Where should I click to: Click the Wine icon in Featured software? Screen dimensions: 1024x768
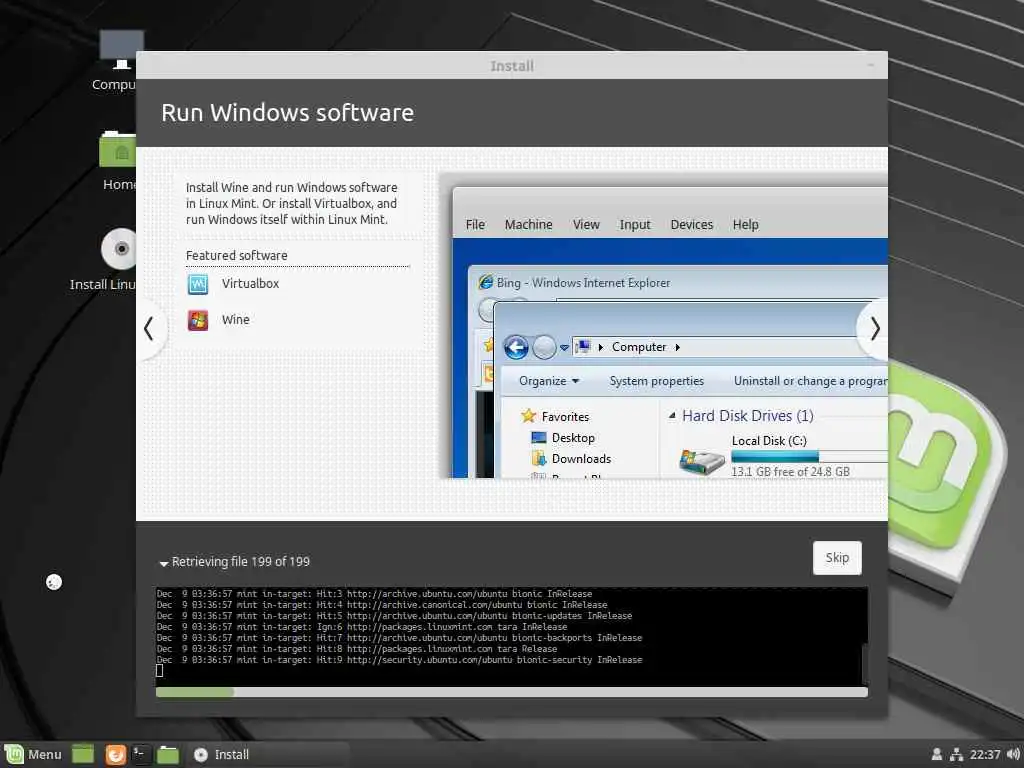click(x=198, y=320)
